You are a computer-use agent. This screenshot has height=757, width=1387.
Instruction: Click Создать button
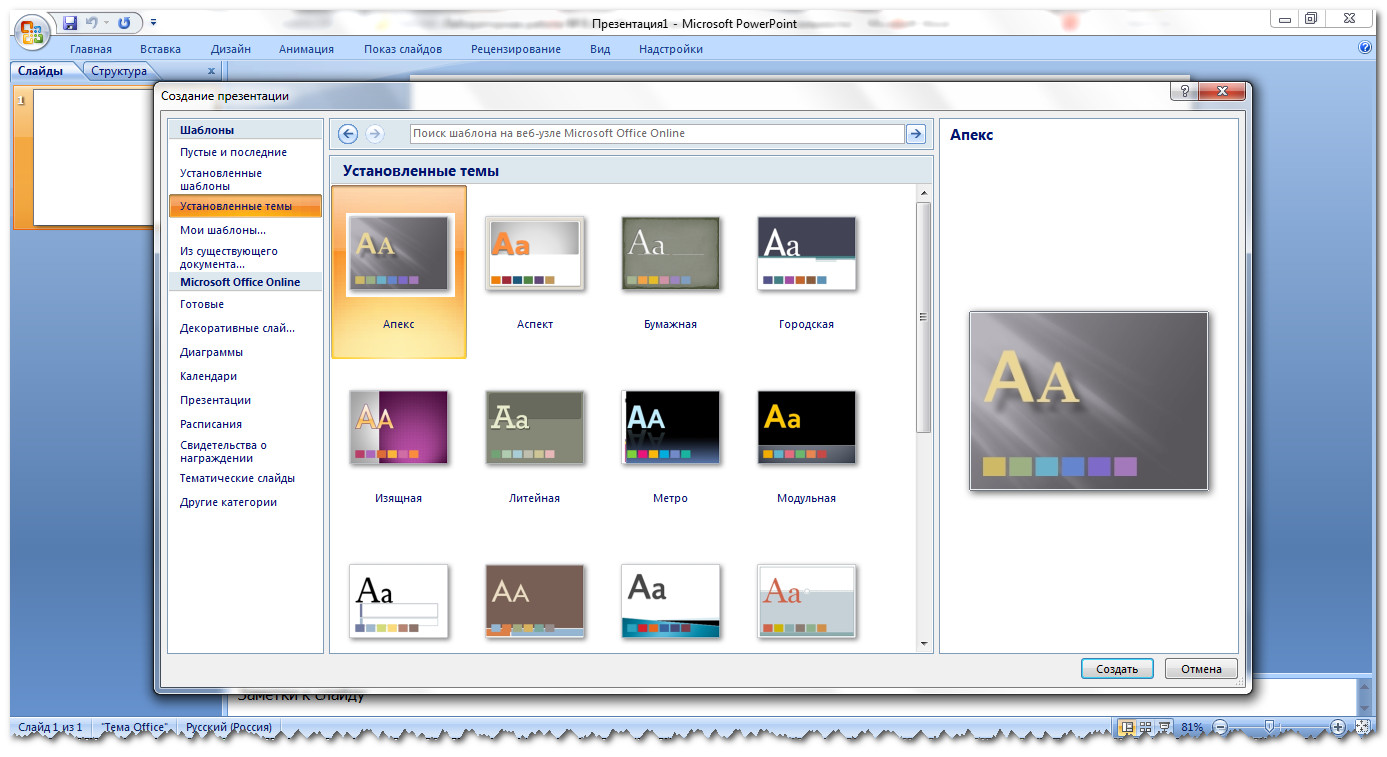(x=1117, y=669)
